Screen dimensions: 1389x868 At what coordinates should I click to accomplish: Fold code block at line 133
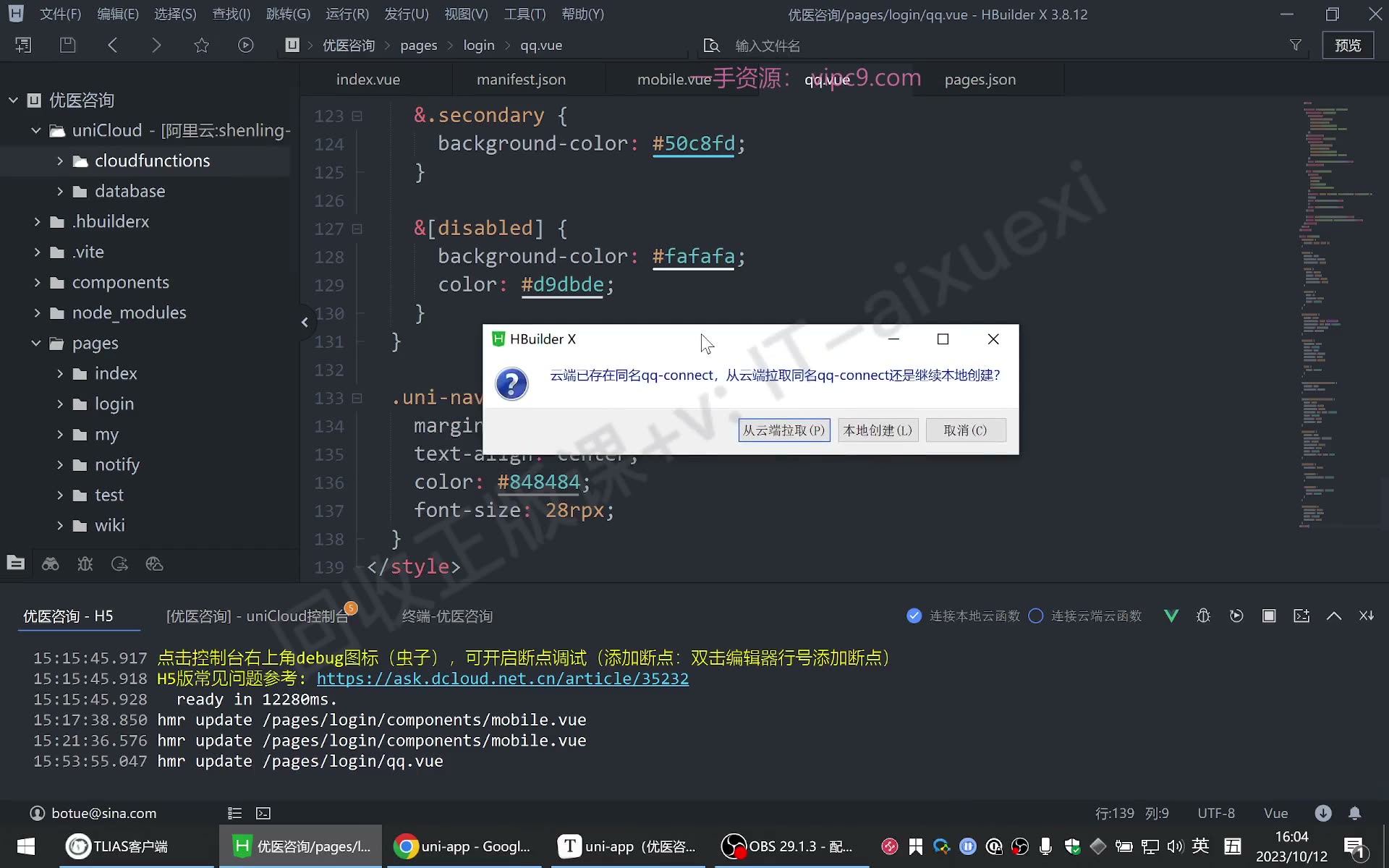tap(357, 398)
